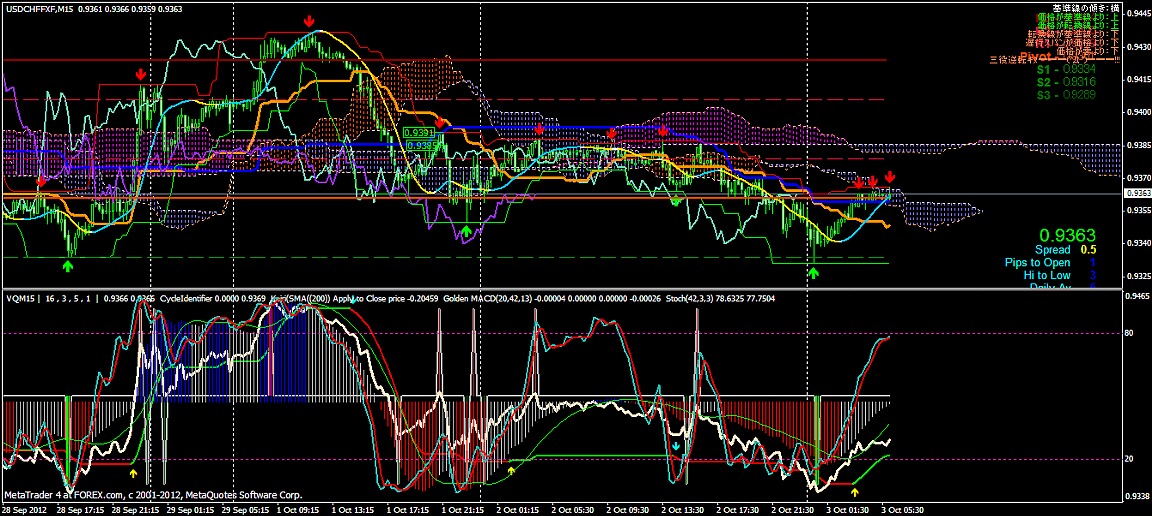
Task: Click the S3 support level label
Action: [1069, 95]
